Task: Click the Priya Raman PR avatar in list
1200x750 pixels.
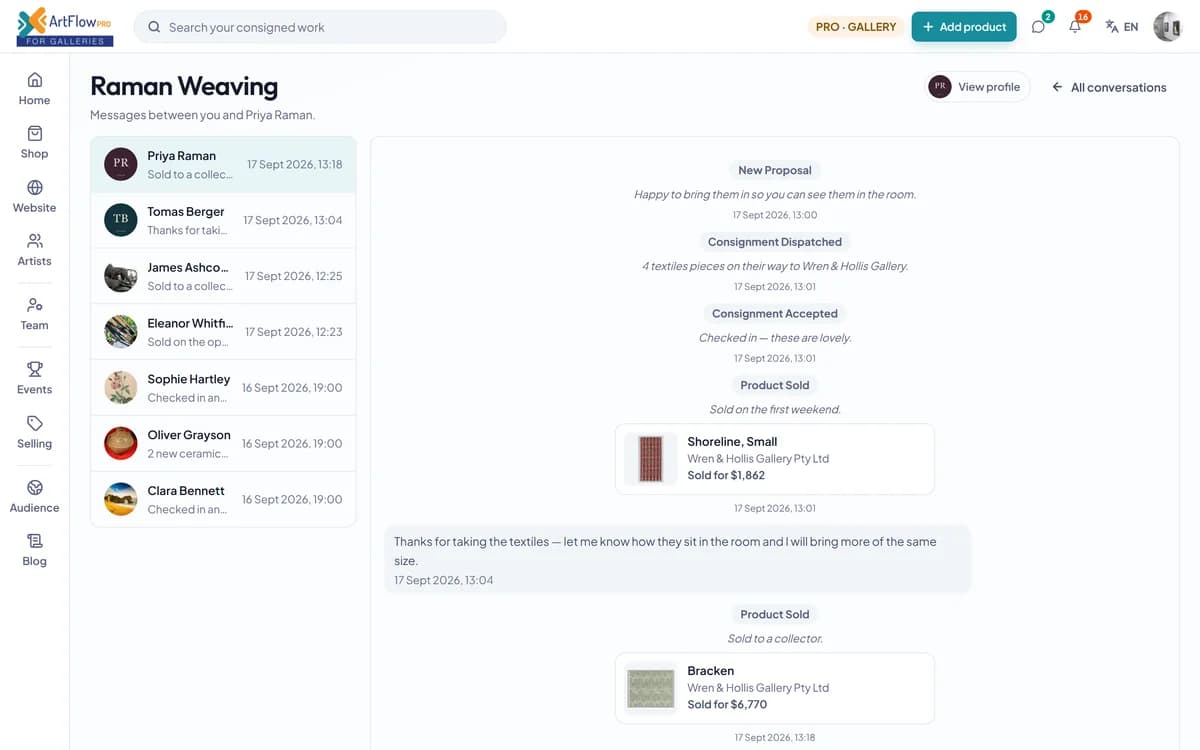Action: click(x=121, y=164)
